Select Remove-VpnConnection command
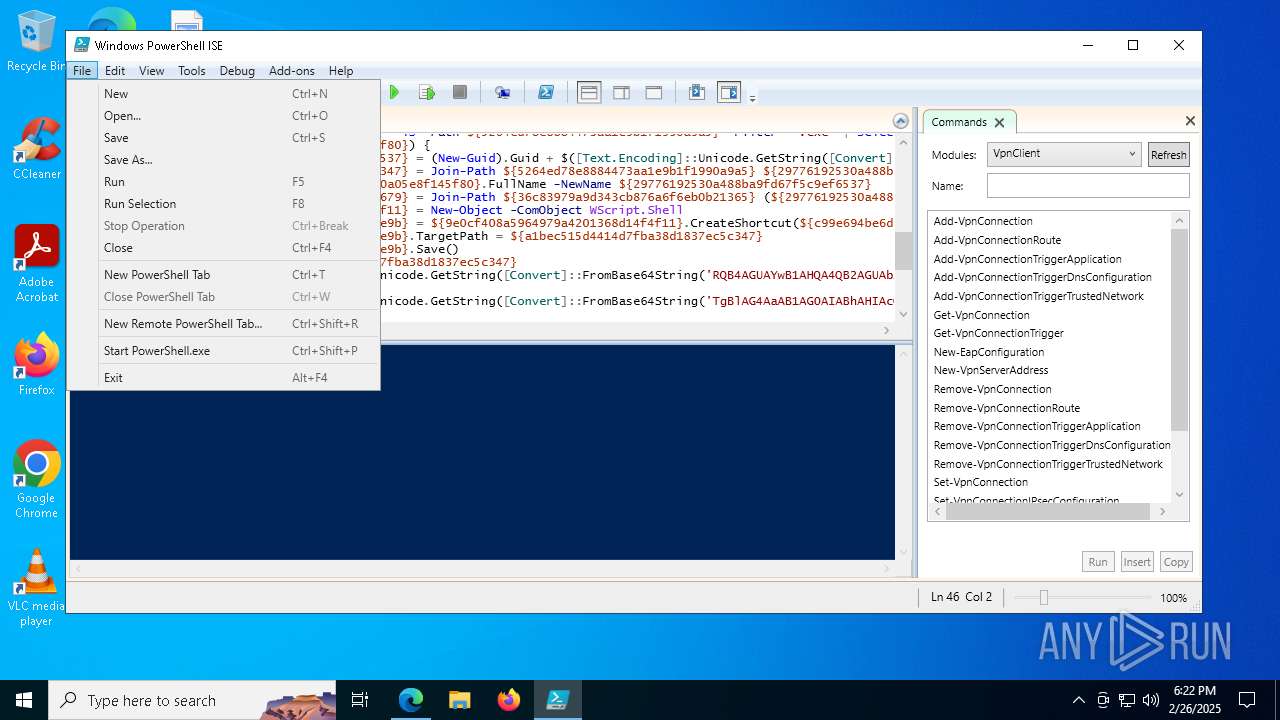The height and width of the screenshot is (720, 1280). (x=992, y=389)
